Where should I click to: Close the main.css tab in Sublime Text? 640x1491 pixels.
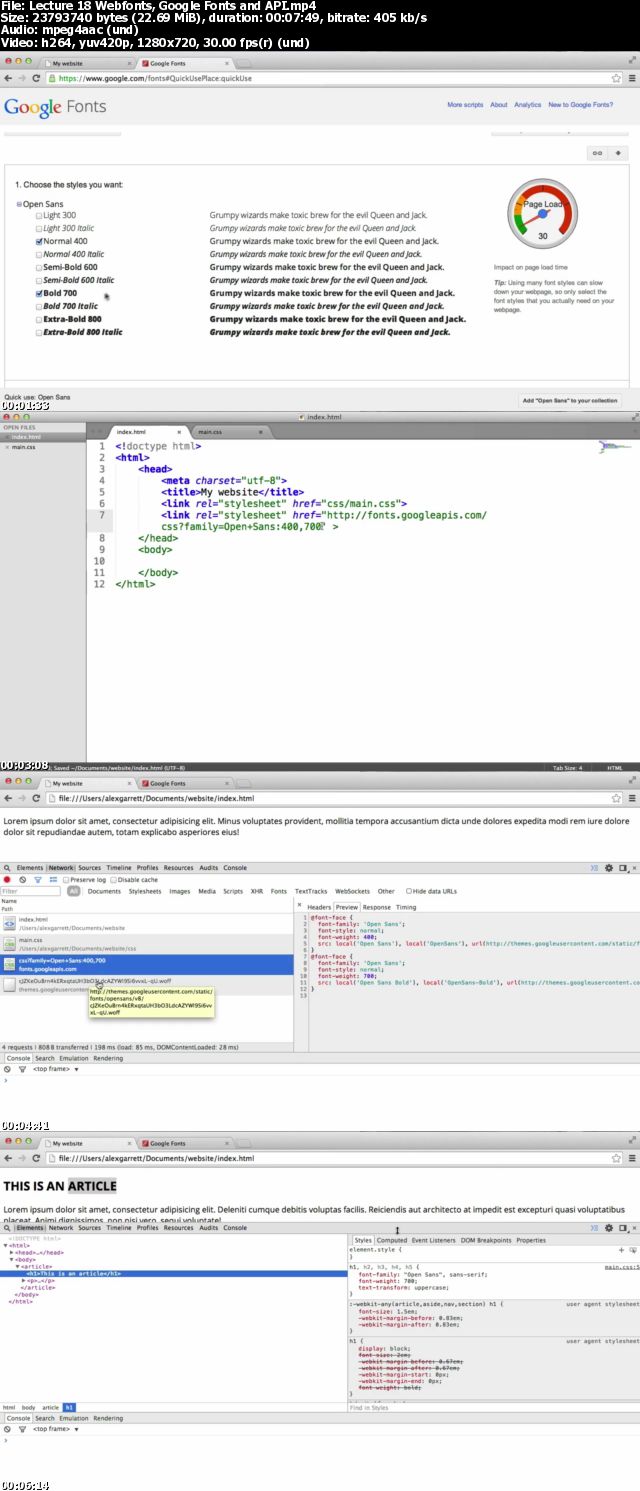(x=262, y=432)
